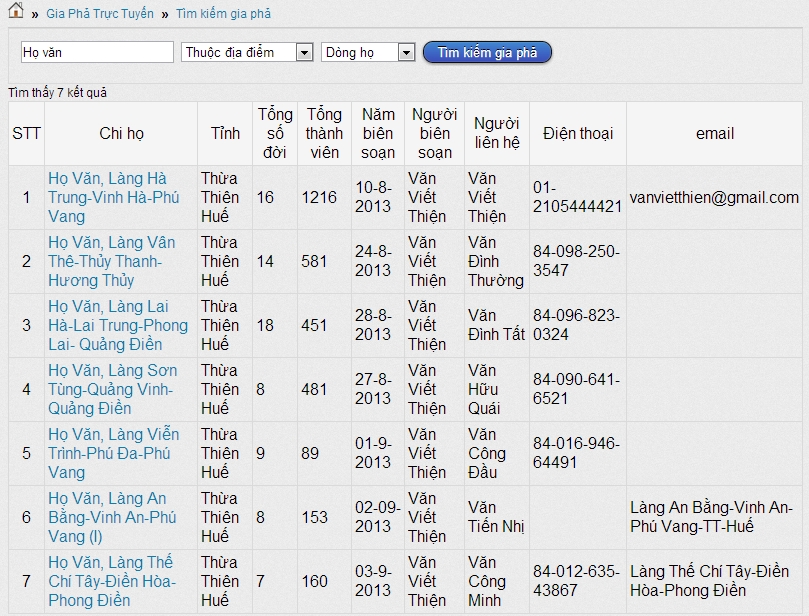This screenshot has height=616, width=809.
Task: Expand the Dòng họ dropdown
Action: click(368, 52)
